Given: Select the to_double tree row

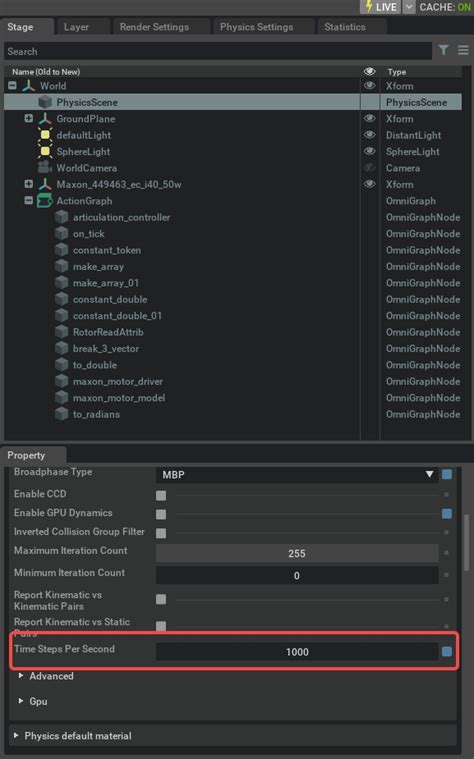Looking at the screenshot, I should click(x=232, y=365).
